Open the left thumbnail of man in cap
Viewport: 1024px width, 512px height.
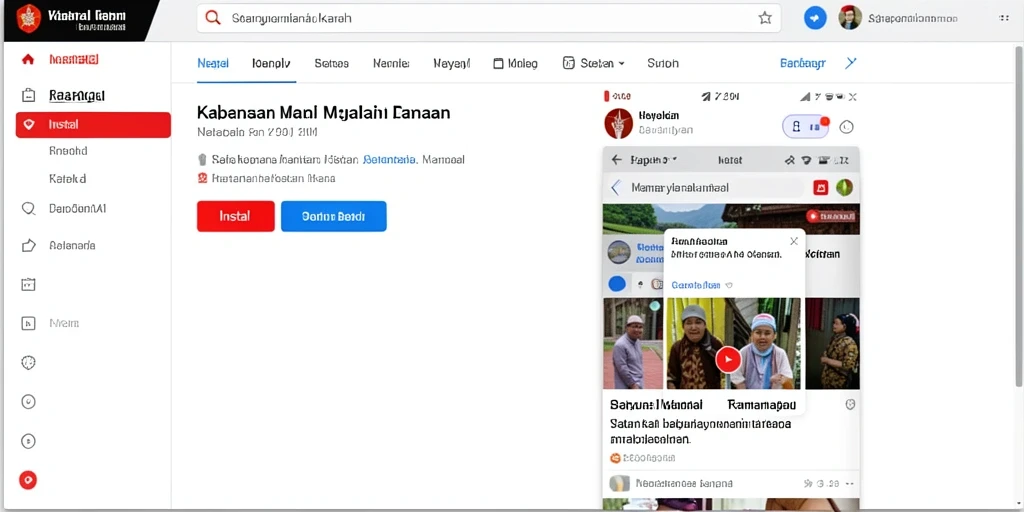coord(633,344)
